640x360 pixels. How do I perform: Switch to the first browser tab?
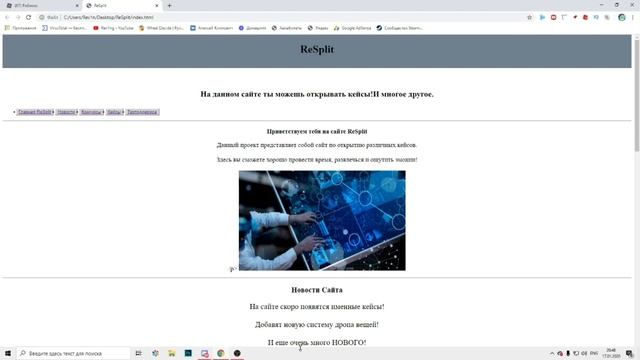[41, 6]
